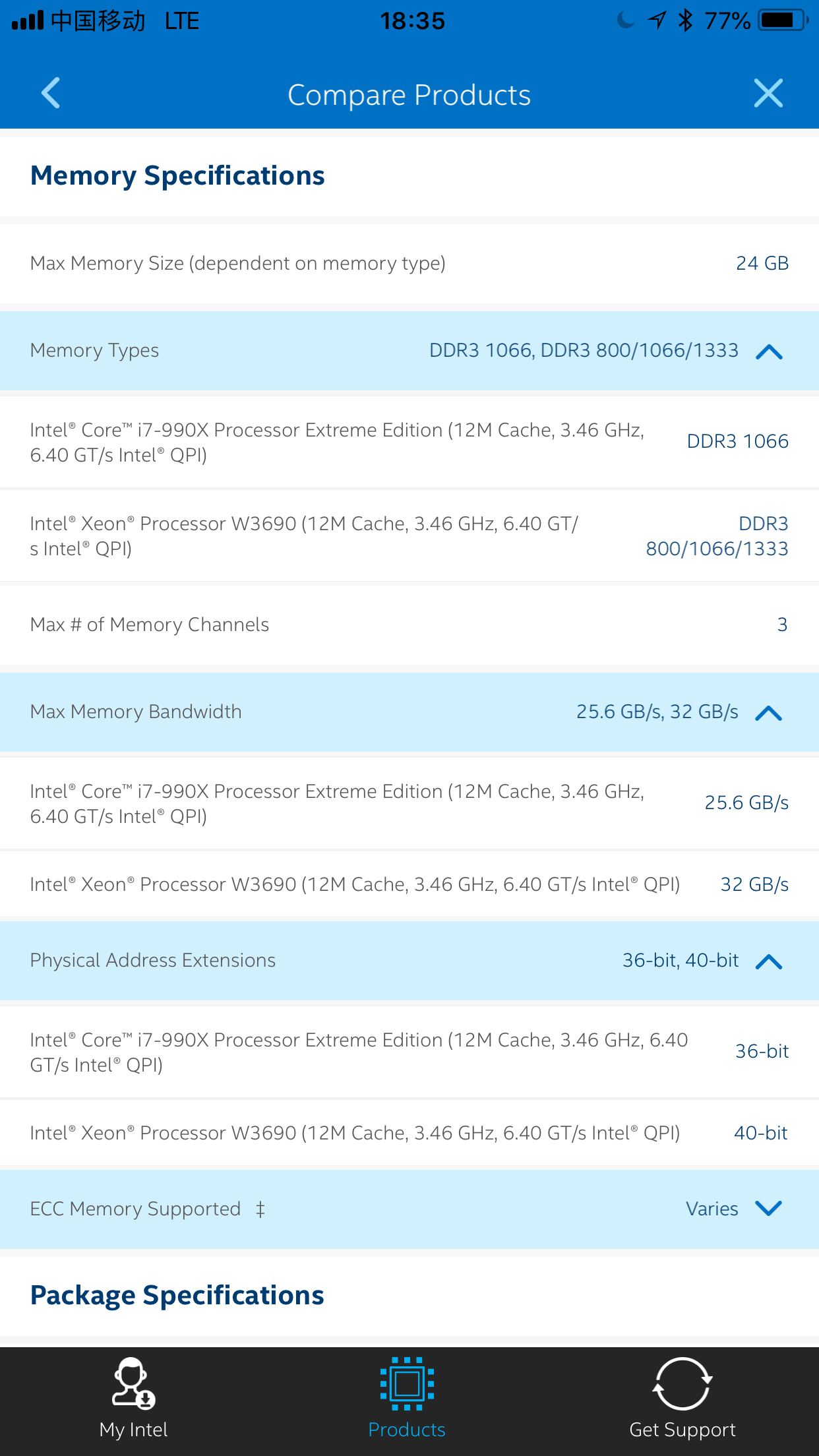819x1456 pixels.
Task: Select the Max # of Memory Channels row
Action: pyautogui.click(x=409, y=624)
